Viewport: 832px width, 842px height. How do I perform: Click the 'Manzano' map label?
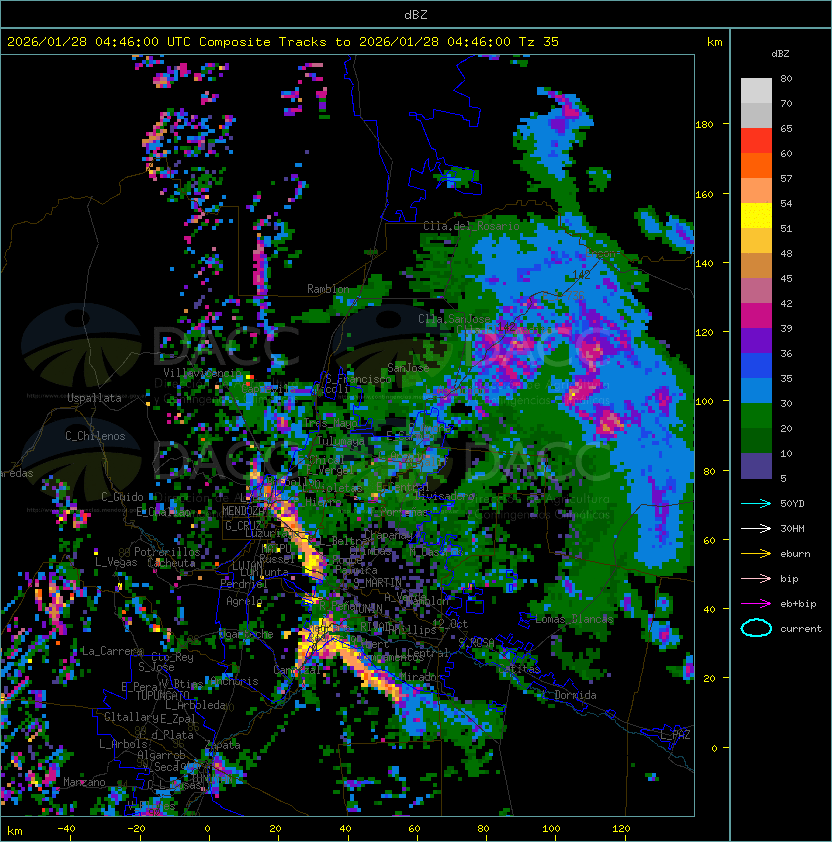tap(84, 782)
